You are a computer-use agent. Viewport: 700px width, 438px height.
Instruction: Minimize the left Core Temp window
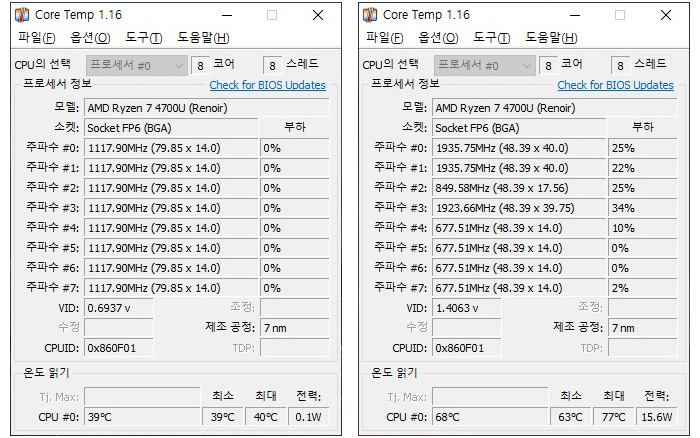coord(227,16)
